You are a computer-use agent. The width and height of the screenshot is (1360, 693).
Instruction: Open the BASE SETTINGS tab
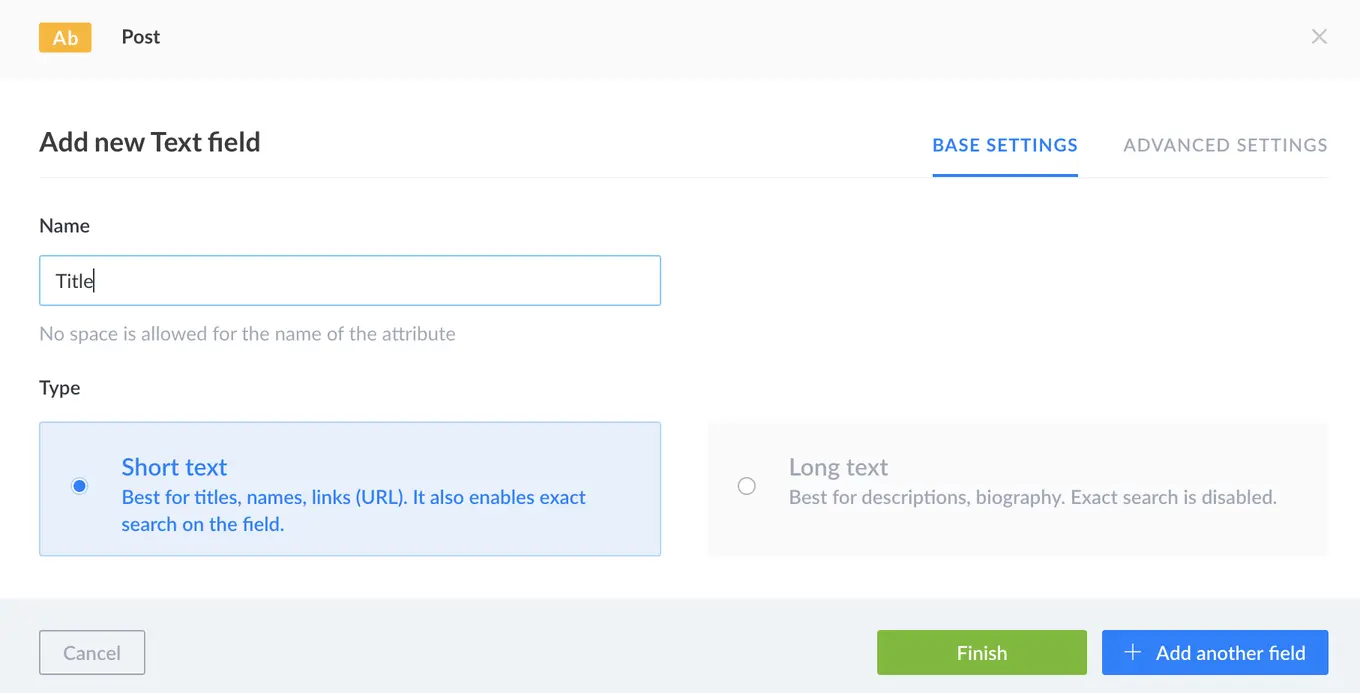(1005, 145)
